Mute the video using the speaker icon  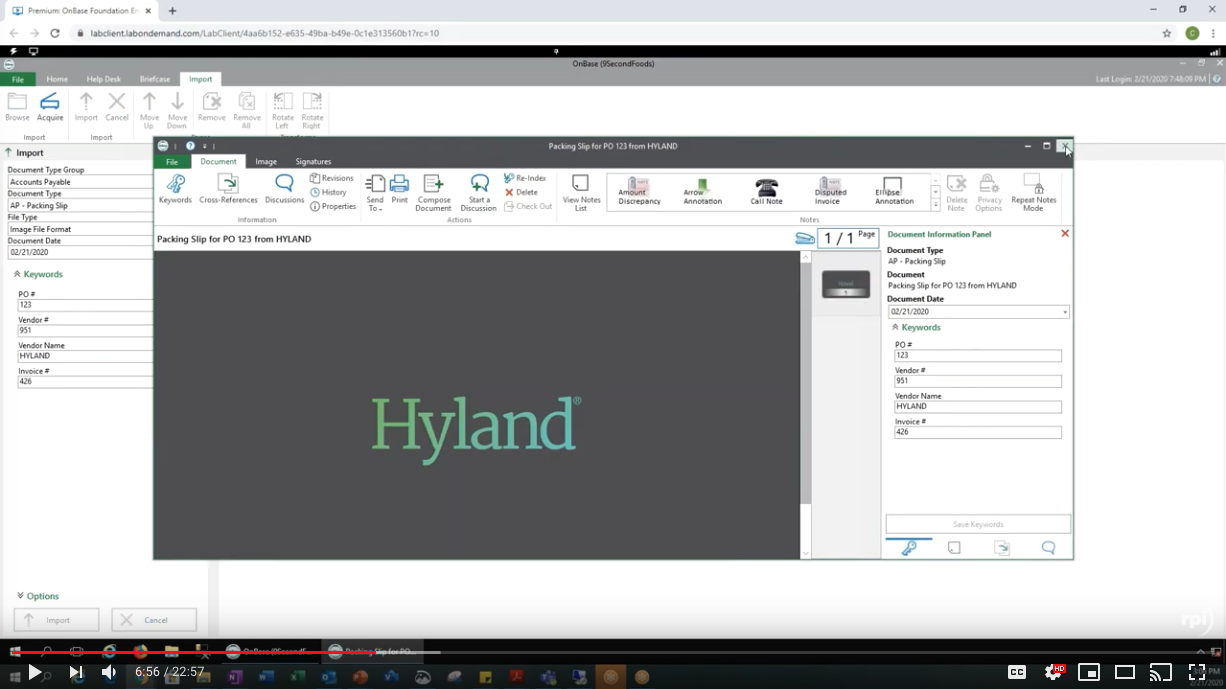[x=109, y=672]
